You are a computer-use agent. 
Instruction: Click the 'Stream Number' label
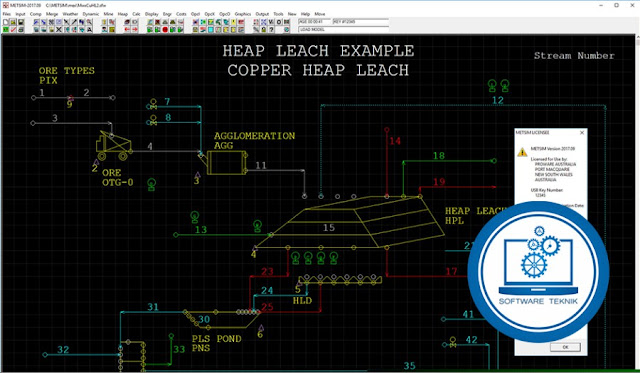[574, 56]
